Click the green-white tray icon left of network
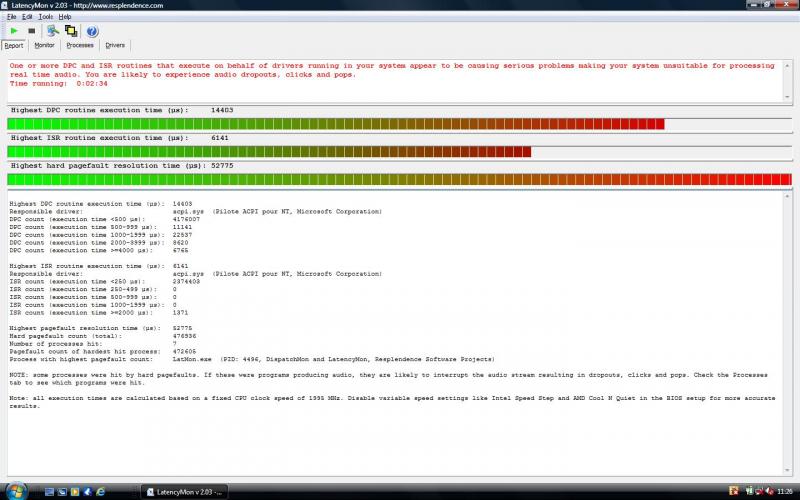This screenshot has height=500, width=800. coord(749,491)
